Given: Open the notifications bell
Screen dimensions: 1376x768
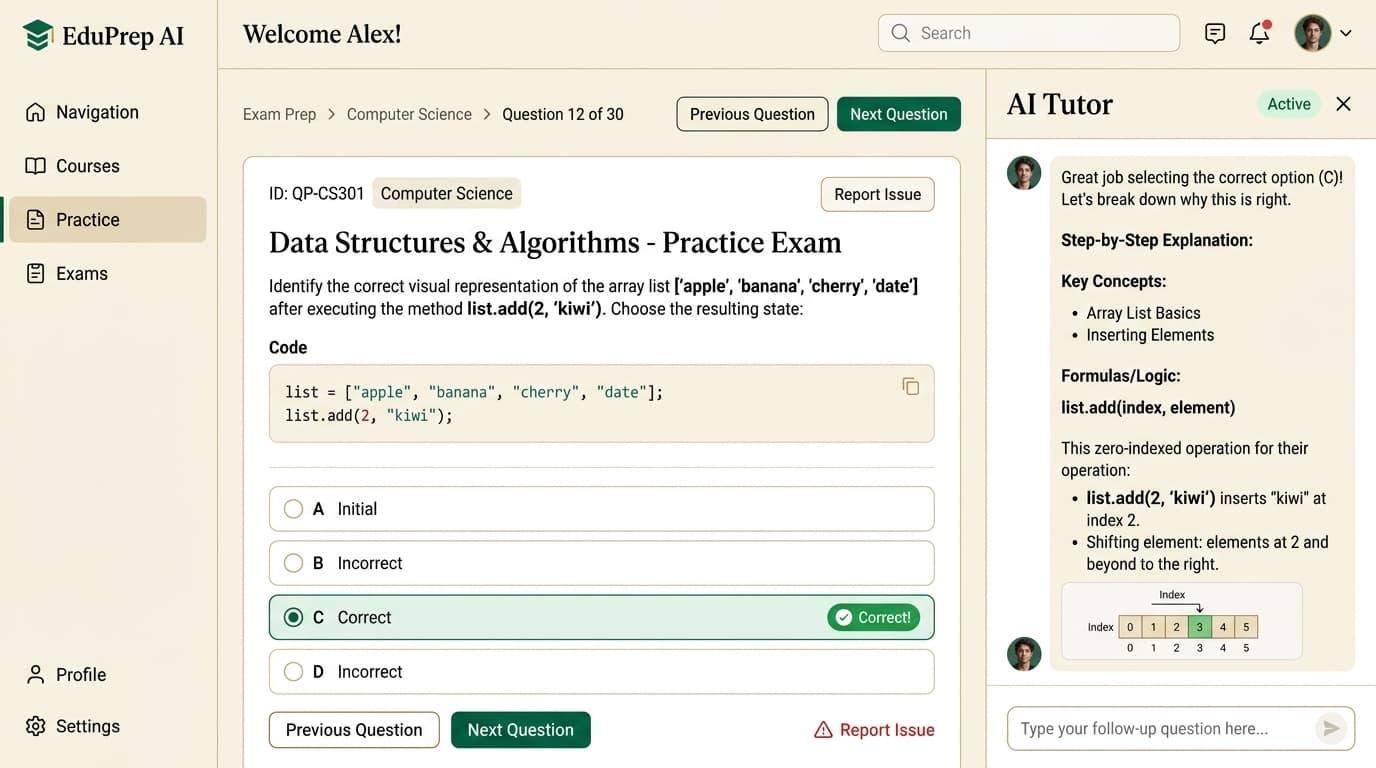Looking at the screenshot, I should (x=1260, y=33).
